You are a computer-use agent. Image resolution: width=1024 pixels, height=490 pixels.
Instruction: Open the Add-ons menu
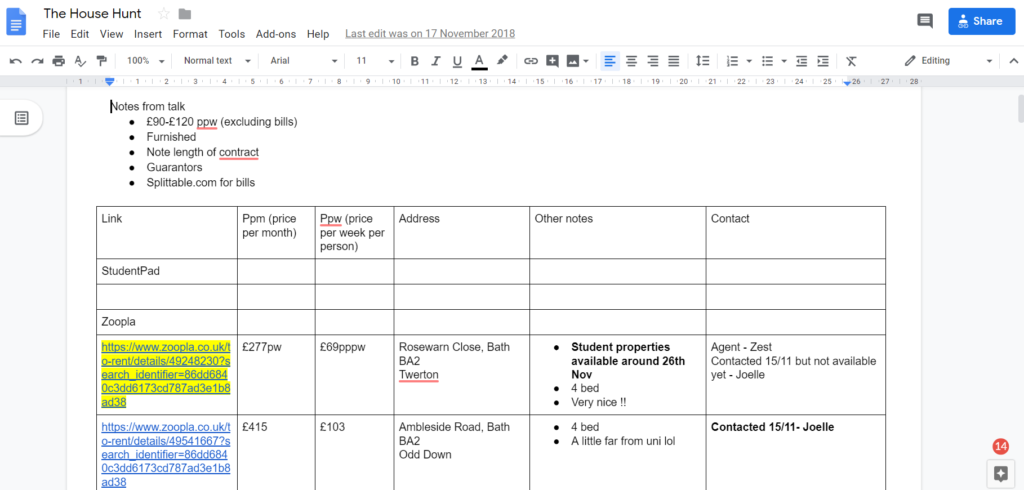[x=276, y=34]
